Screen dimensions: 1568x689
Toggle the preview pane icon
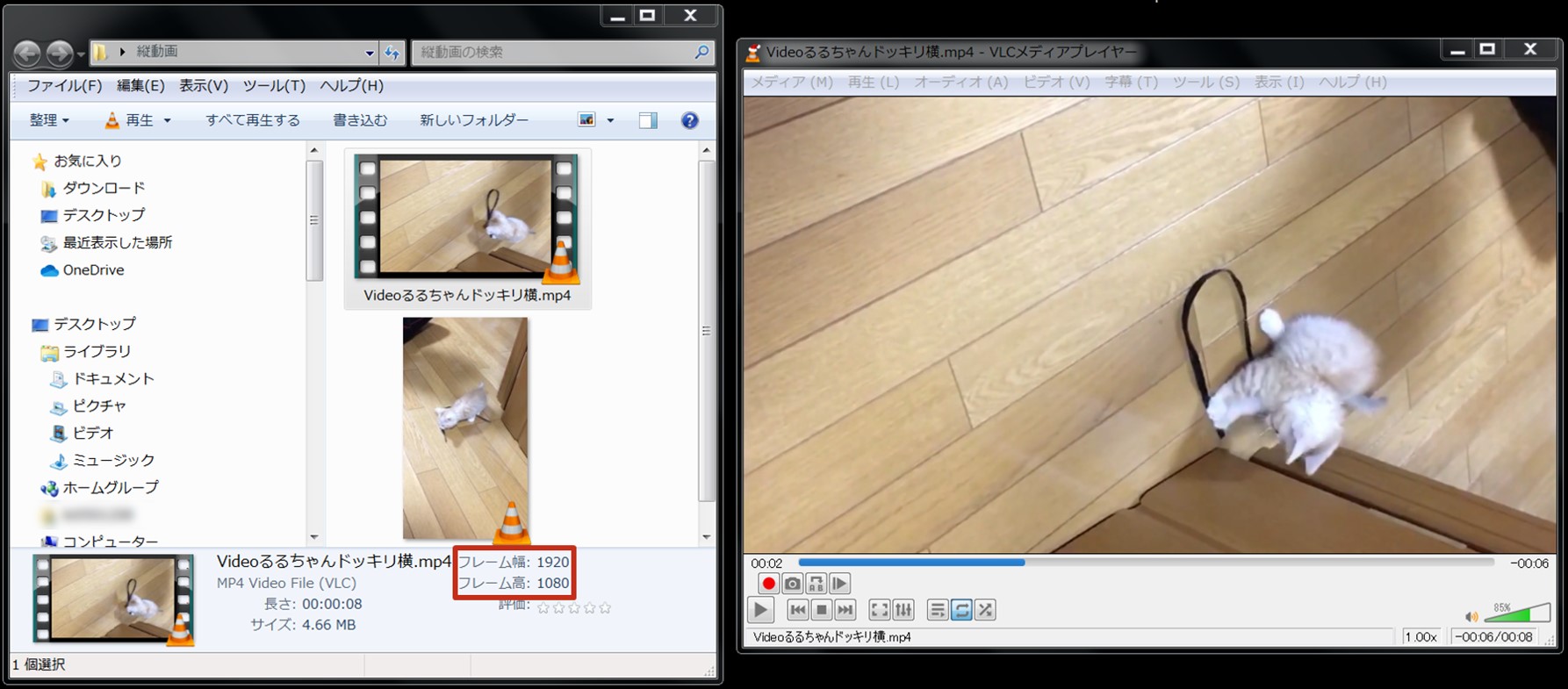[x=648, y=120]
